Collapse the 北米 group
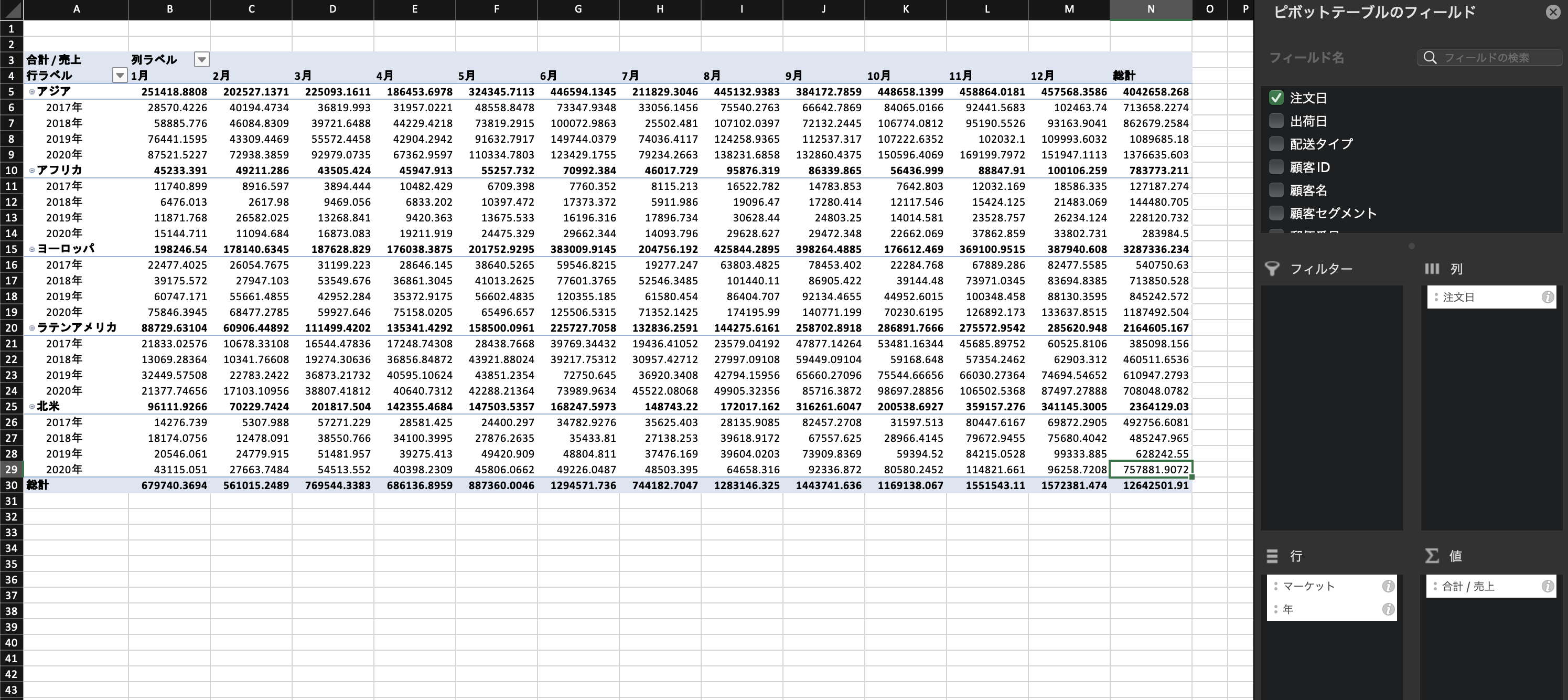The width and height of the screenshot is (1568, 700). point(33,406)
